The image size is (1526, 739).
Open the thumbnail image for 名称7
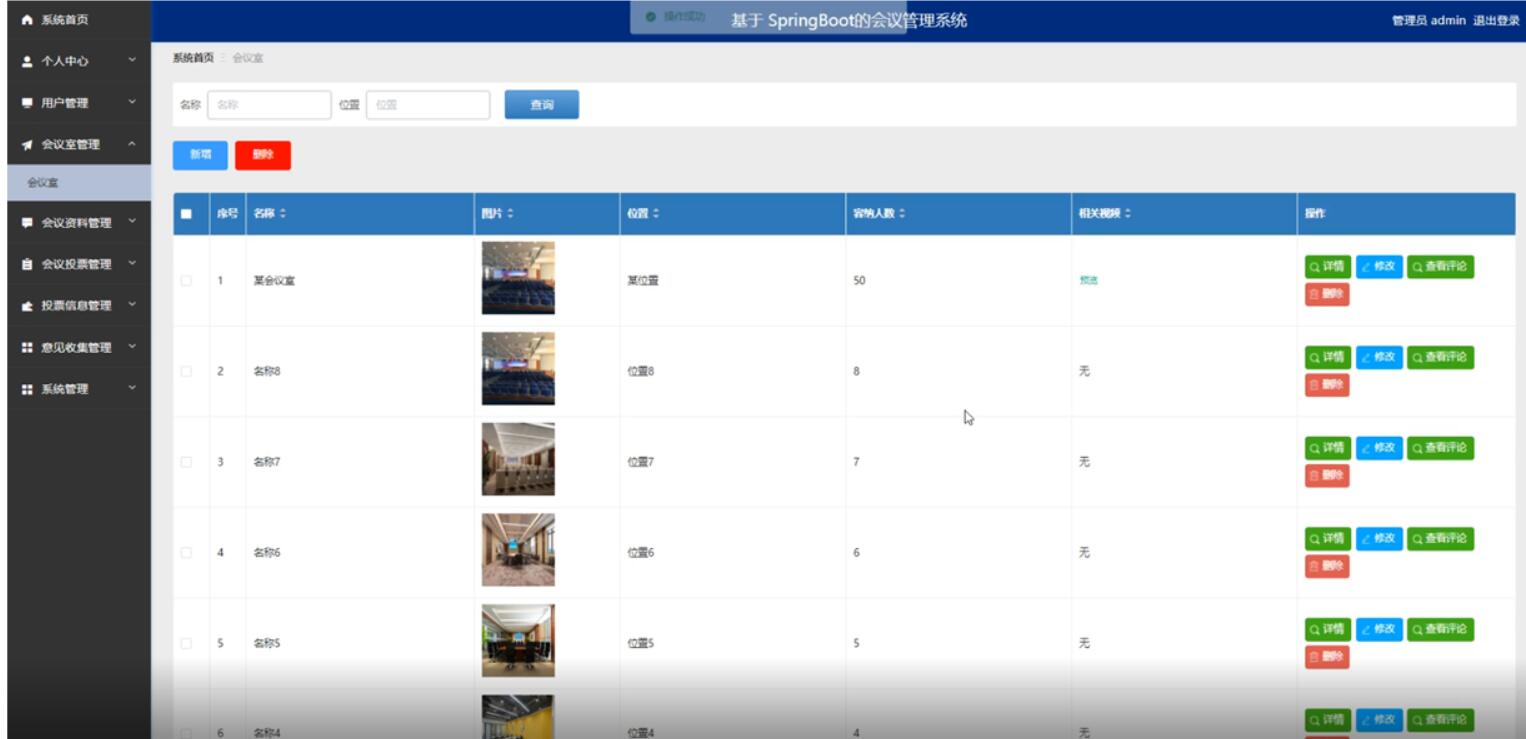coord(518,459)
